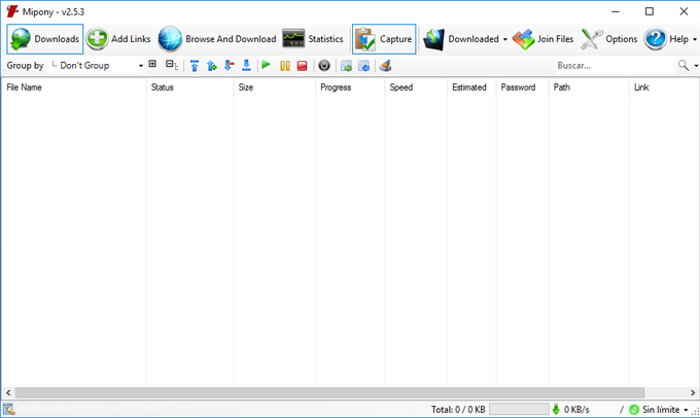The image size is (700, 418).
Task: Maximize the Mipony window
Action: tap(650, 11)
